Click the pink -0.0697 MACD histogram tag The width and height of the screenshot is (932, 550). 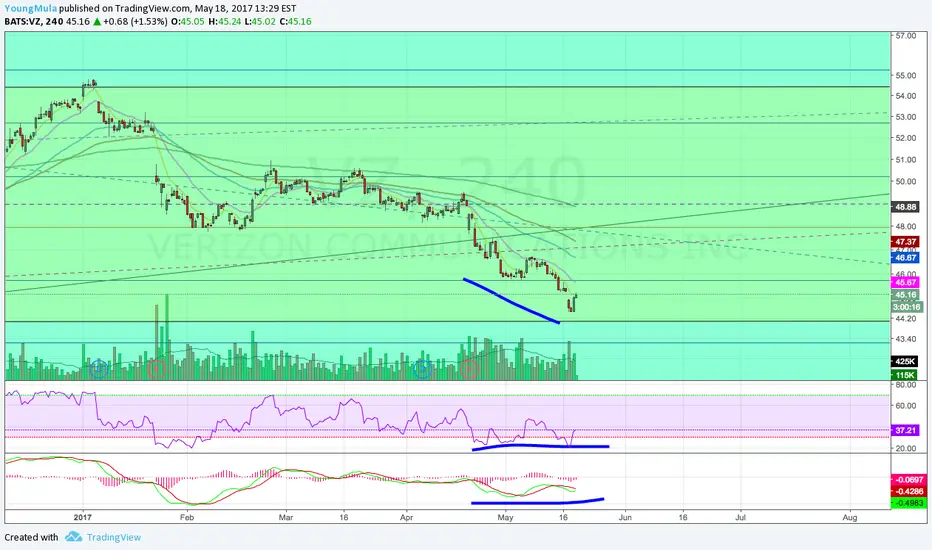click(909, 480)
